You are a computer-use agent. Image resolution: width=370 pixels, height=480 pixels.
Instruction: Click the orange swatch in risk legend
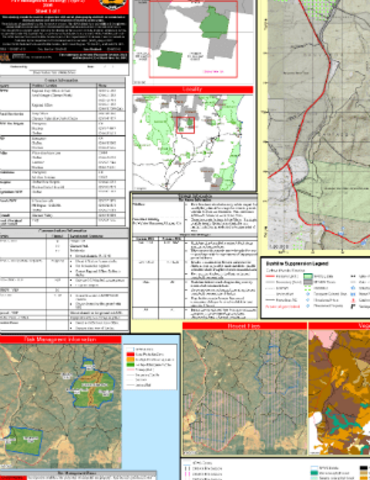click(x=130, y=359)
